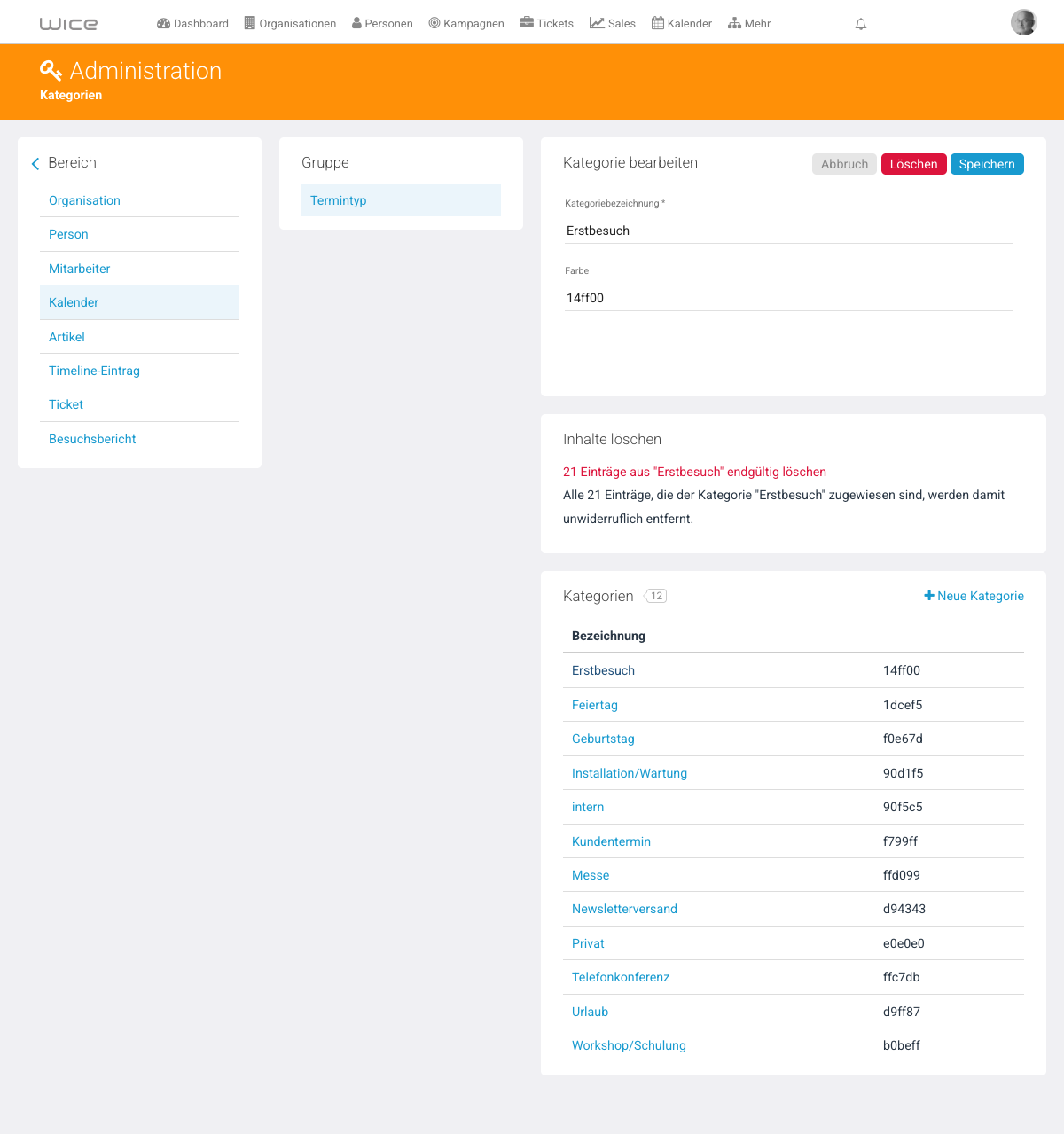The image size is (1064, 1134).
Task: Select the Termintyp group
Action: pos(401,200)
